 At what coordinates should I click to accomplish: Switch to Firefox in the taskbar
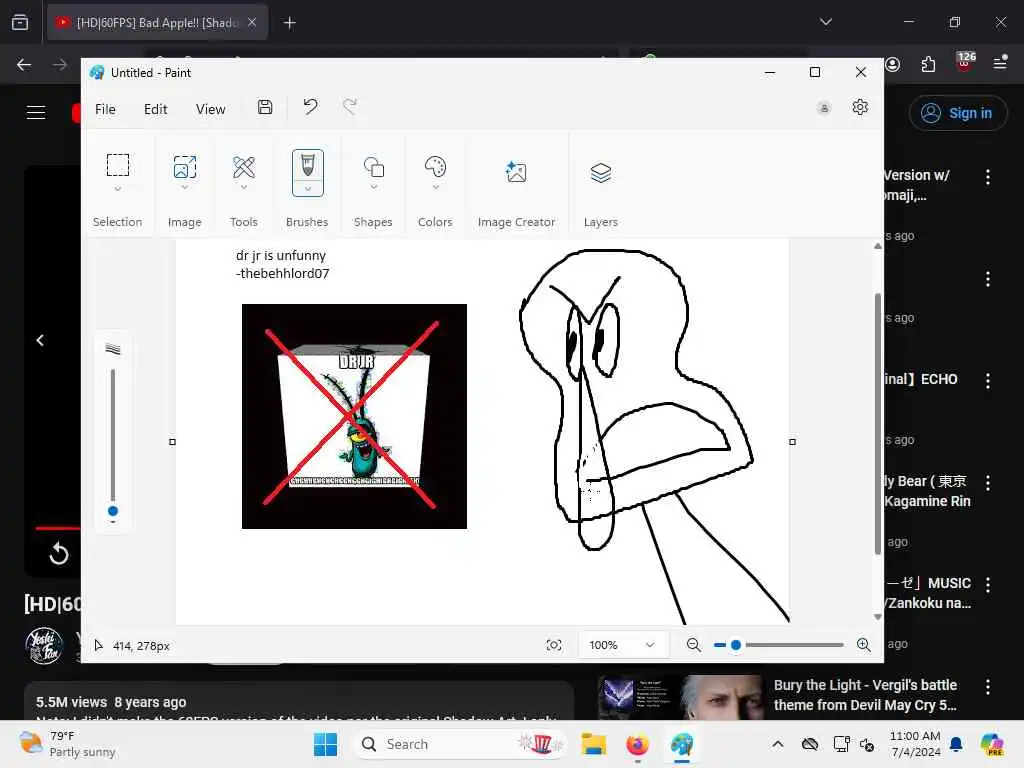(637, 744)
